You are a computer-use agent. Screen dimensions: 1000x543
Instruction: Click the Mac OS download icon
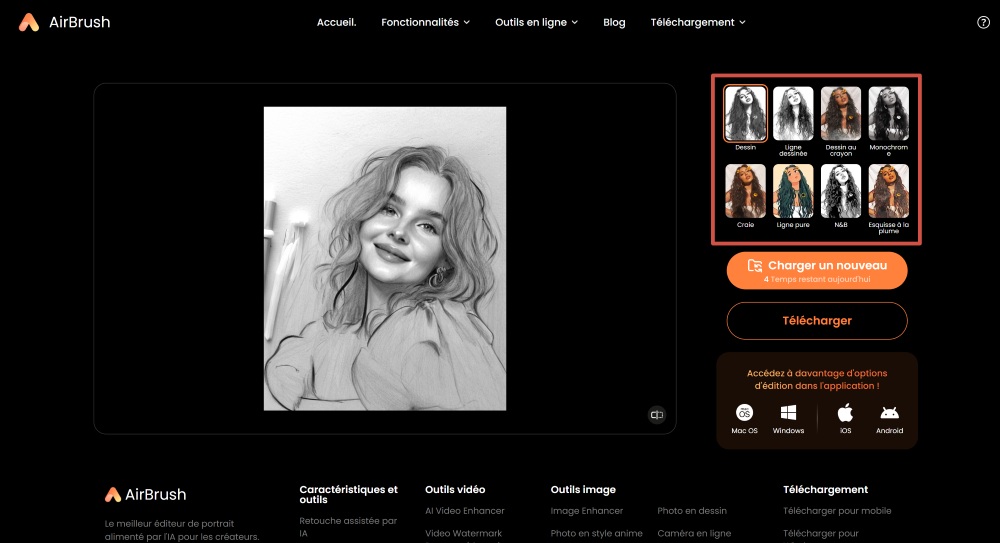(745, 413)
